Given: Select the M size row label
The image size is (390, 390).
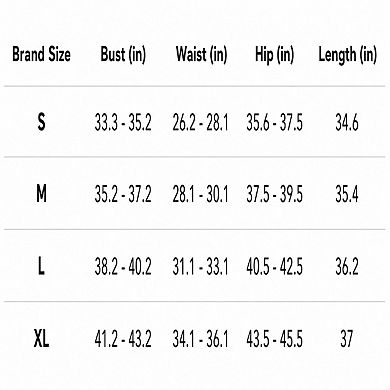Looking at the screenshot, I should pos(41,194).
